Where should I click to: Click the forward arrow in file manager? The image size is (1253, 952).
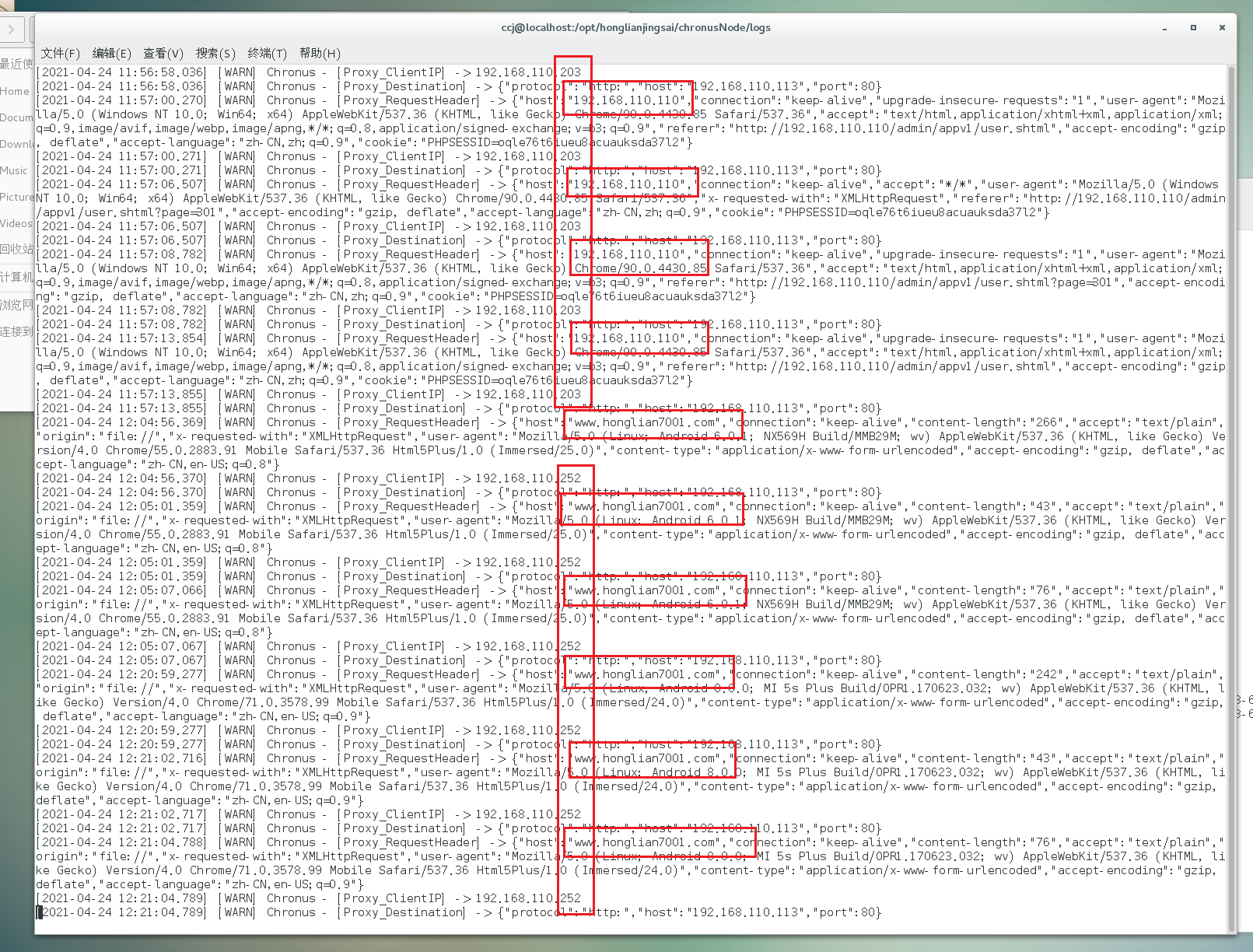(x=12, y=30)
